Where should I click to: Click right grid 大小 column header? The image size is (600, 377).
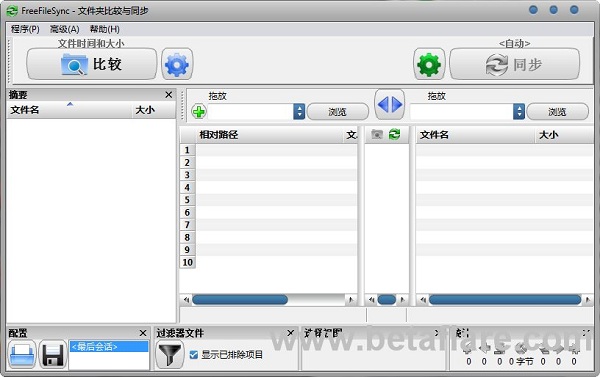tap(564, 135)
